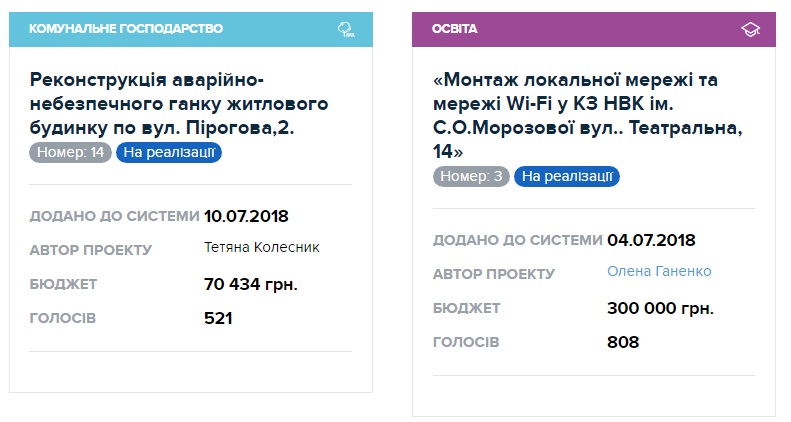Screen dimensions: 791x422
Task: Select the date 04.07.2018
Action: tap(651, 240)
